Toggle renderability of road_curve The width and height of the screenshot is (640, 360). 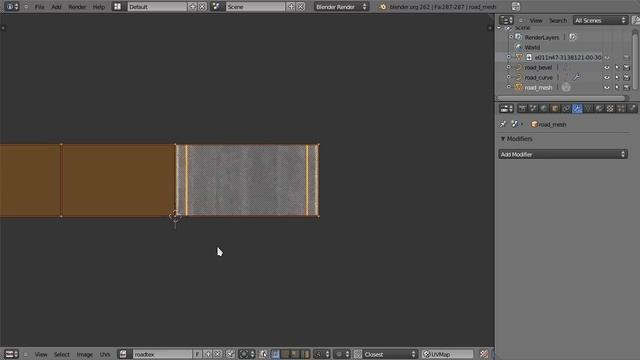pos(627,77)
